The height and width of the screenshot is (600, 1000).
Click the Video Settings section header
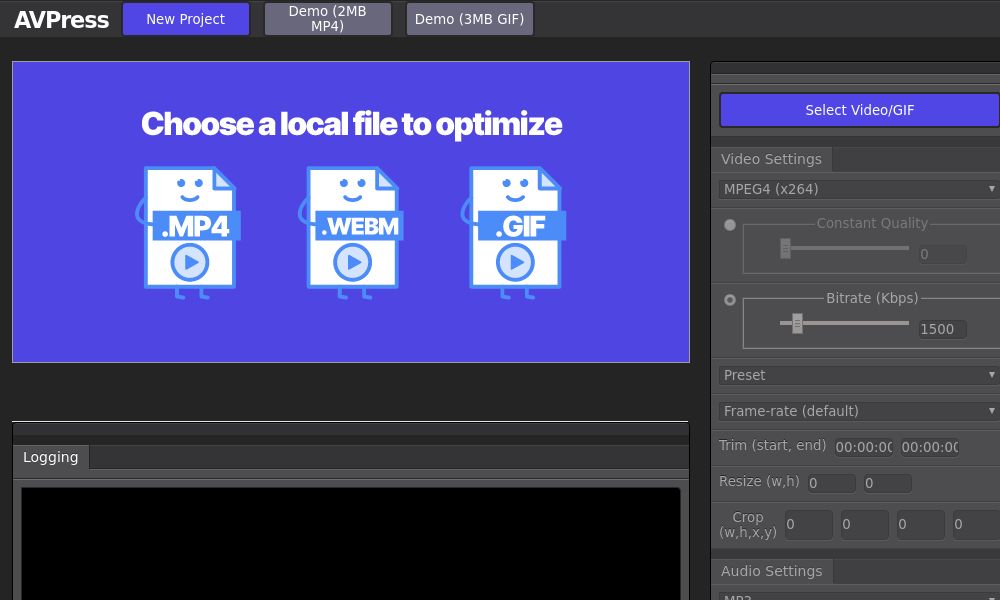click(771, 159)
